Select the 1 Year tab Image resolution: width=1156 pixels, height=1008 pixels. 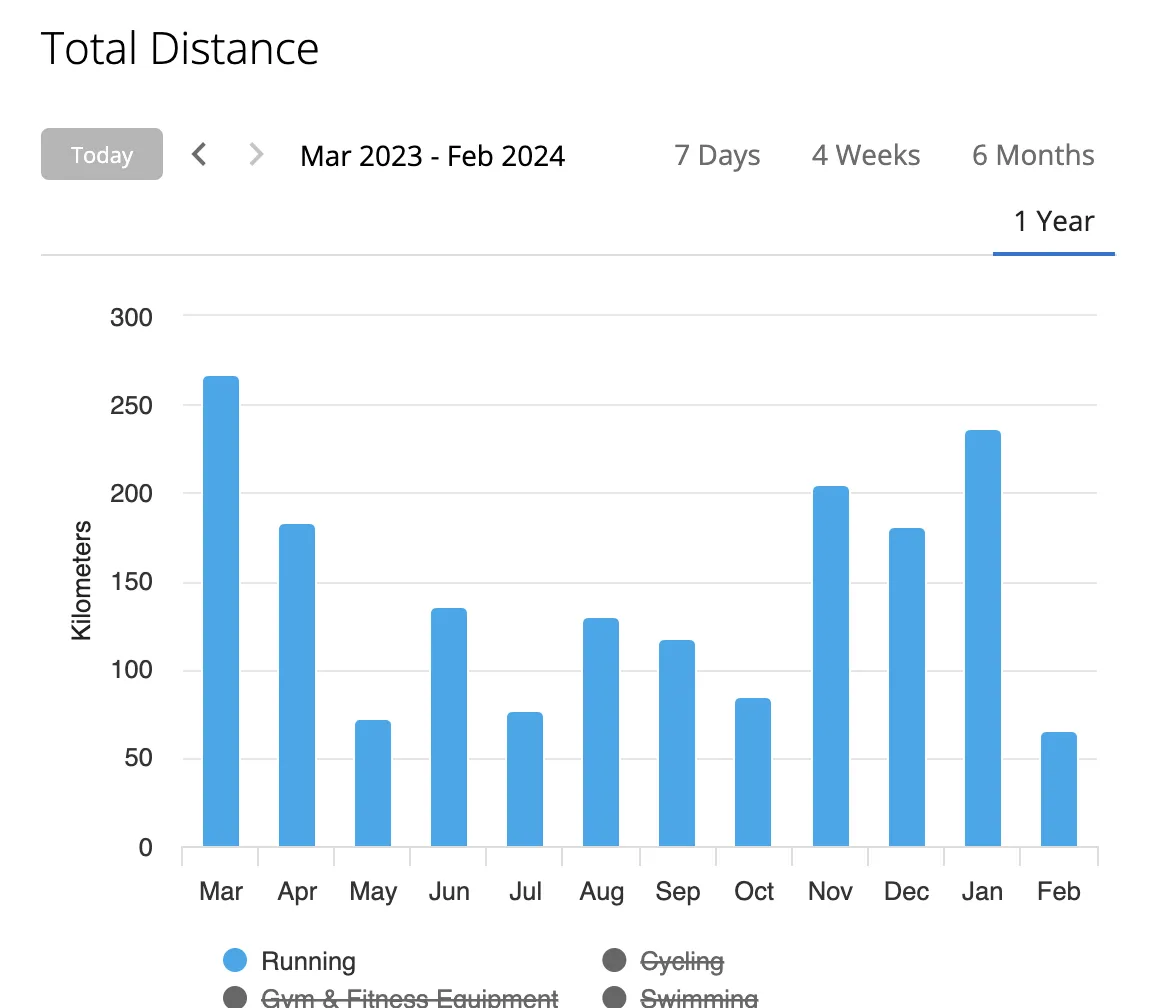click(1054, 221)
